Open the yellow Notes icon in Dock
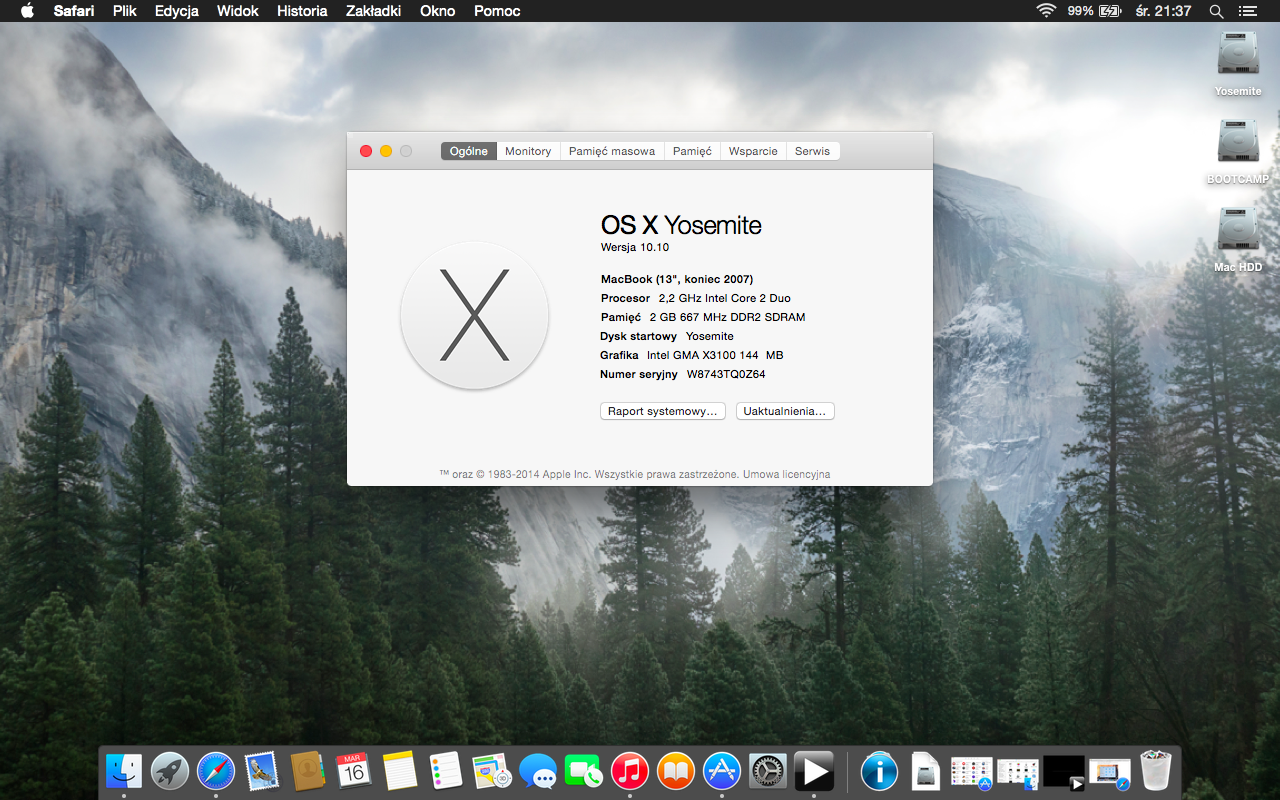Image resolution: width=1280 pixels, height=800 pixels. (399, 771)
